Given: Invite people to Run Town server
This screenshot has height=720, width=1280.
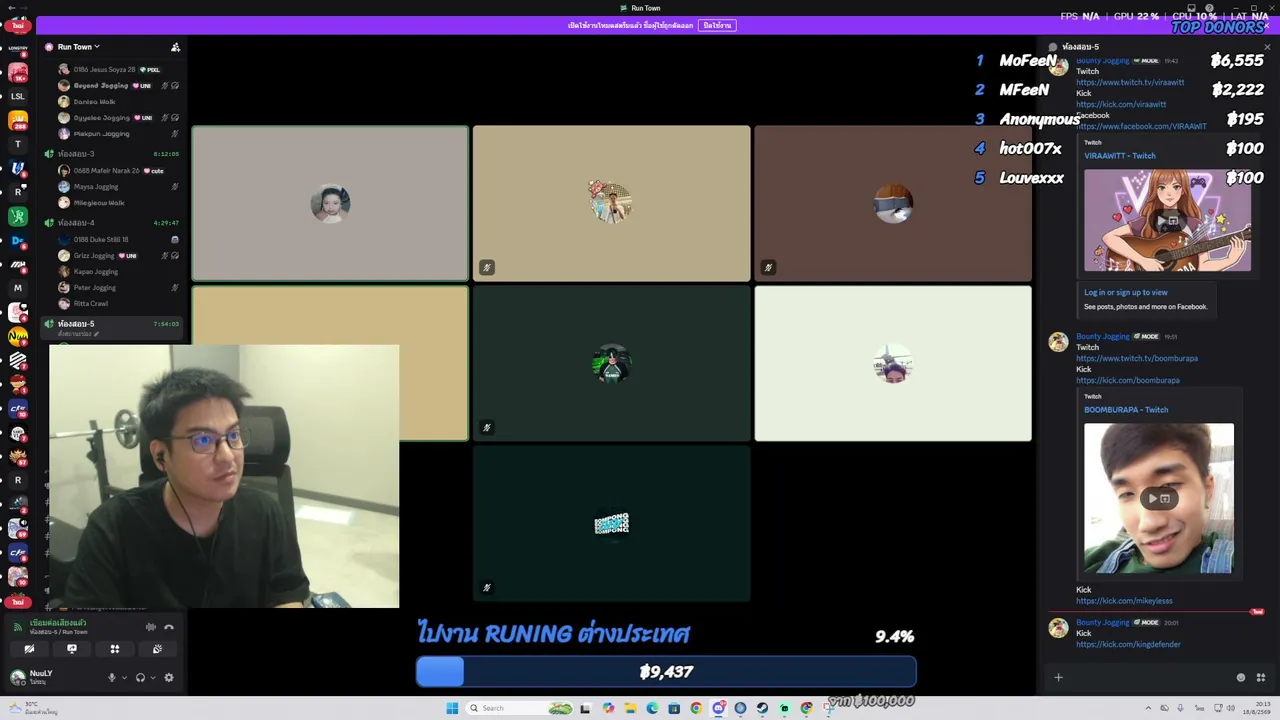Looking at the screenshot, I should coord(175,47).
